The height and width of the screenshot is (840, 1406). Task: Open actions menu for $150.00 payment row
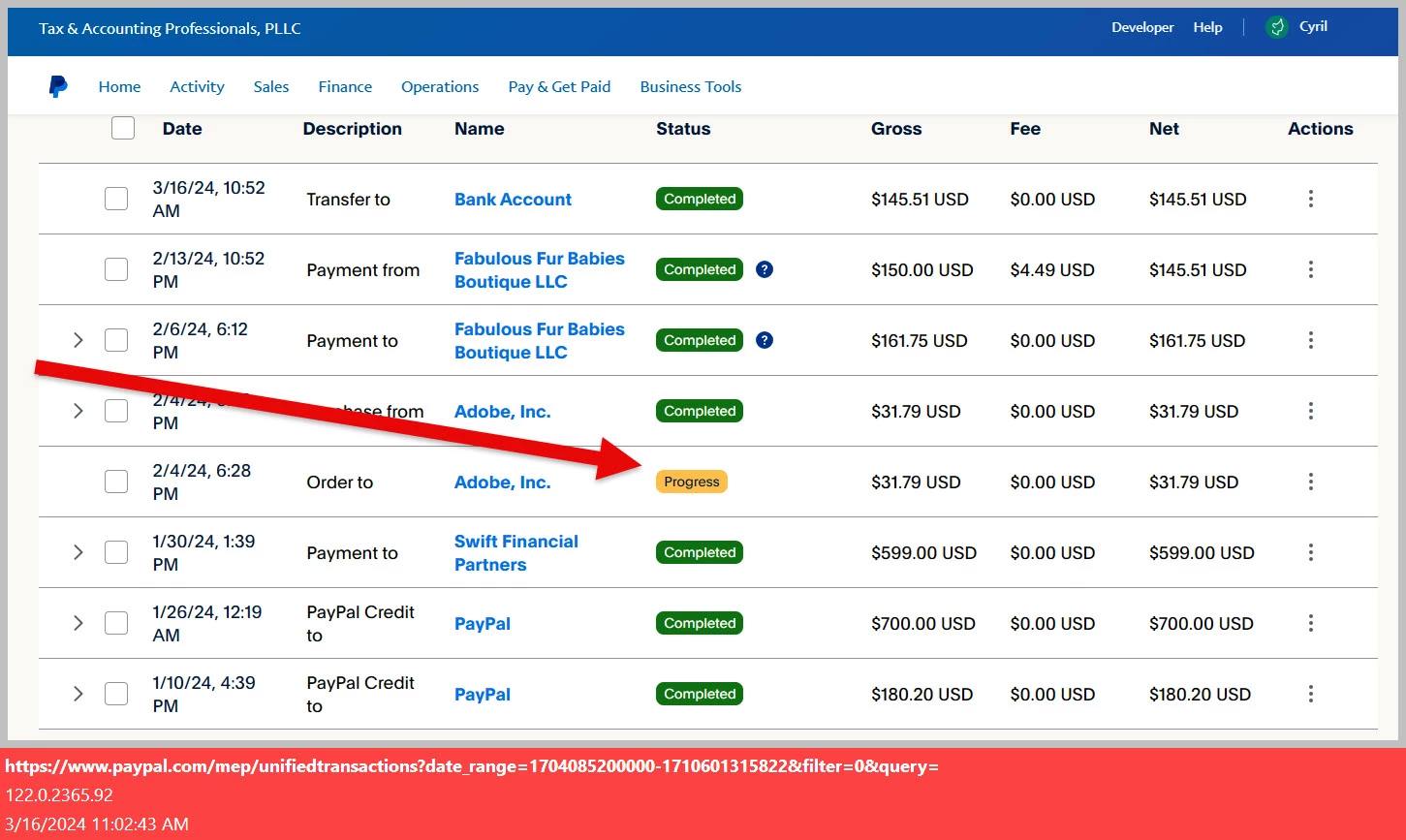1311,269
